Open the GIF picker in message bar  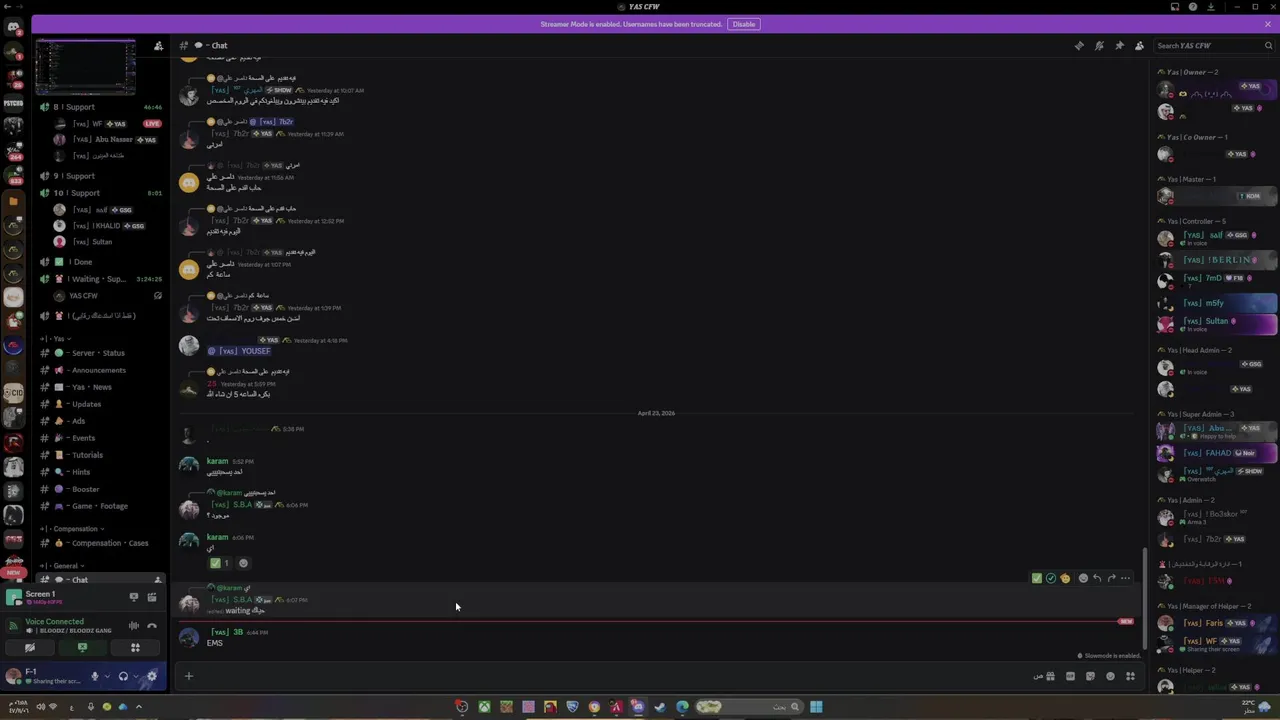coord(1070,676)
